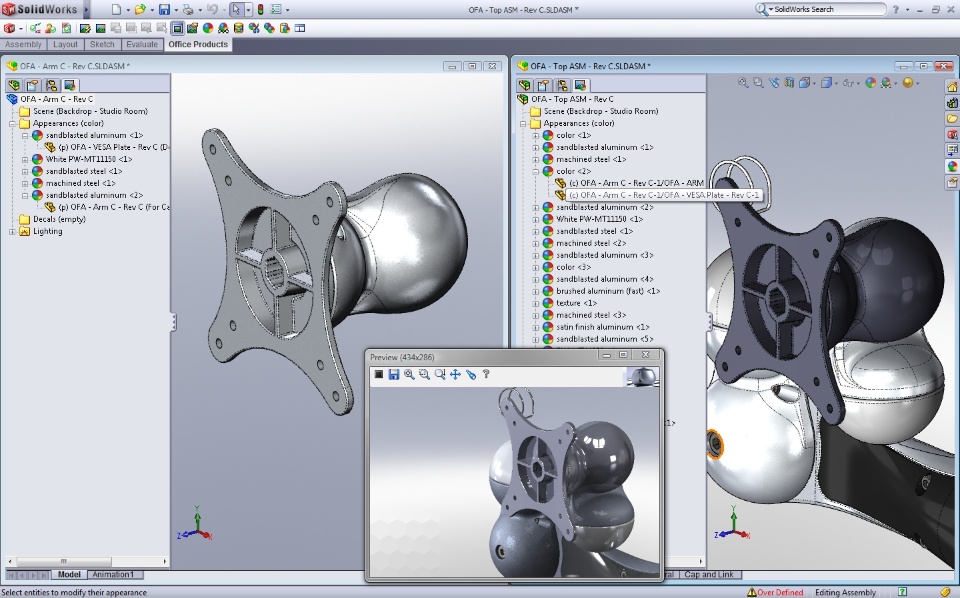Click the Over Defined status bar warning
Screen dimensions: 960x598
pyautogui.click(x=775, y=592)
